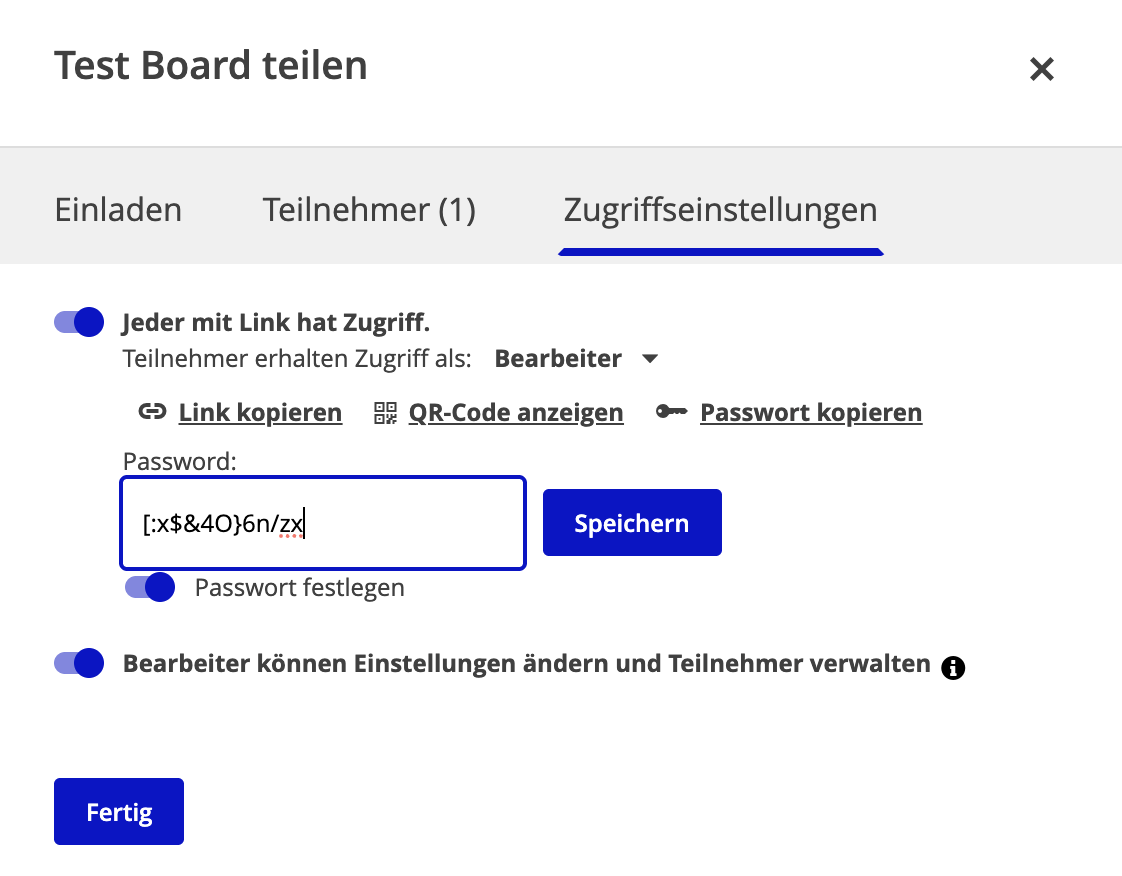Disable the "Jeder mit Link hat Zugriff" toggle
The image size is (1122, 876).
[78, 322]
